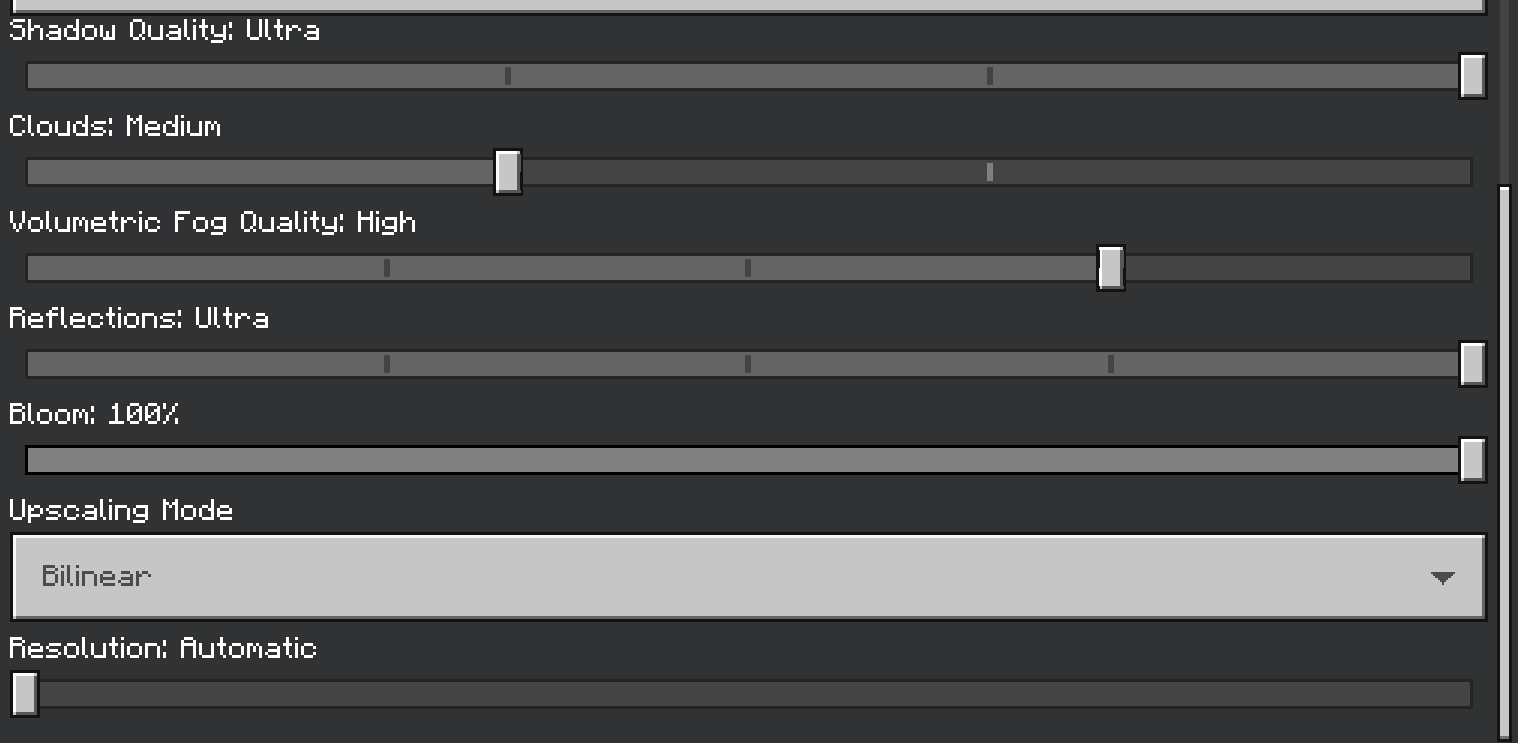Set Volumetric Fog Quality to far right end
1518x743 pixels.
click(1466, 268)
